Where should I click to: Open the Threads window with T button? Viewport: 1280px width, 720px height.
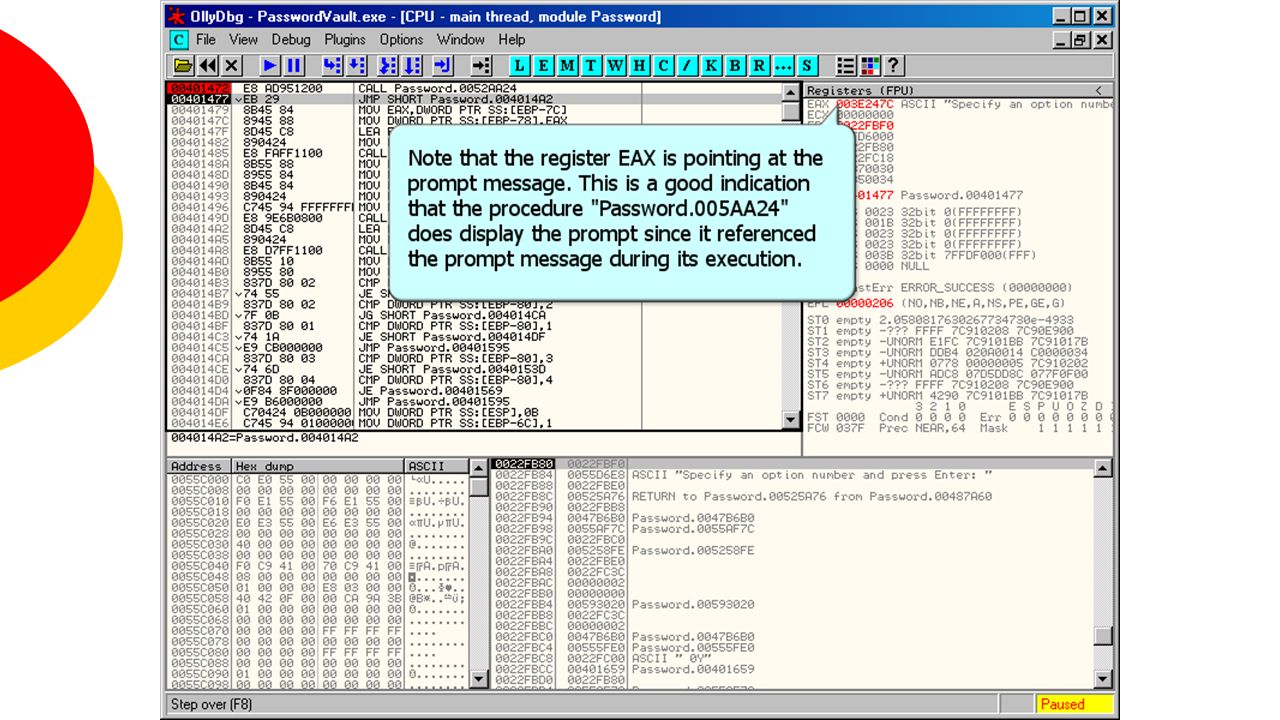591,66
